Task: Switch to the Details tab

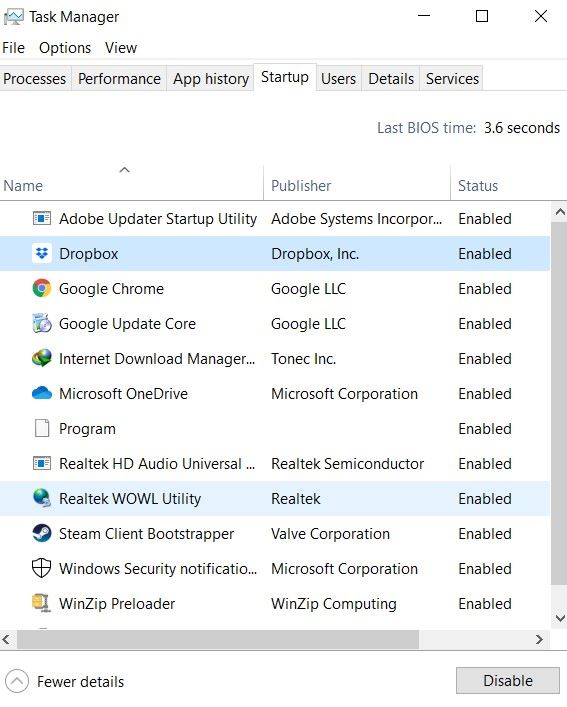Action: coord(391,78)
